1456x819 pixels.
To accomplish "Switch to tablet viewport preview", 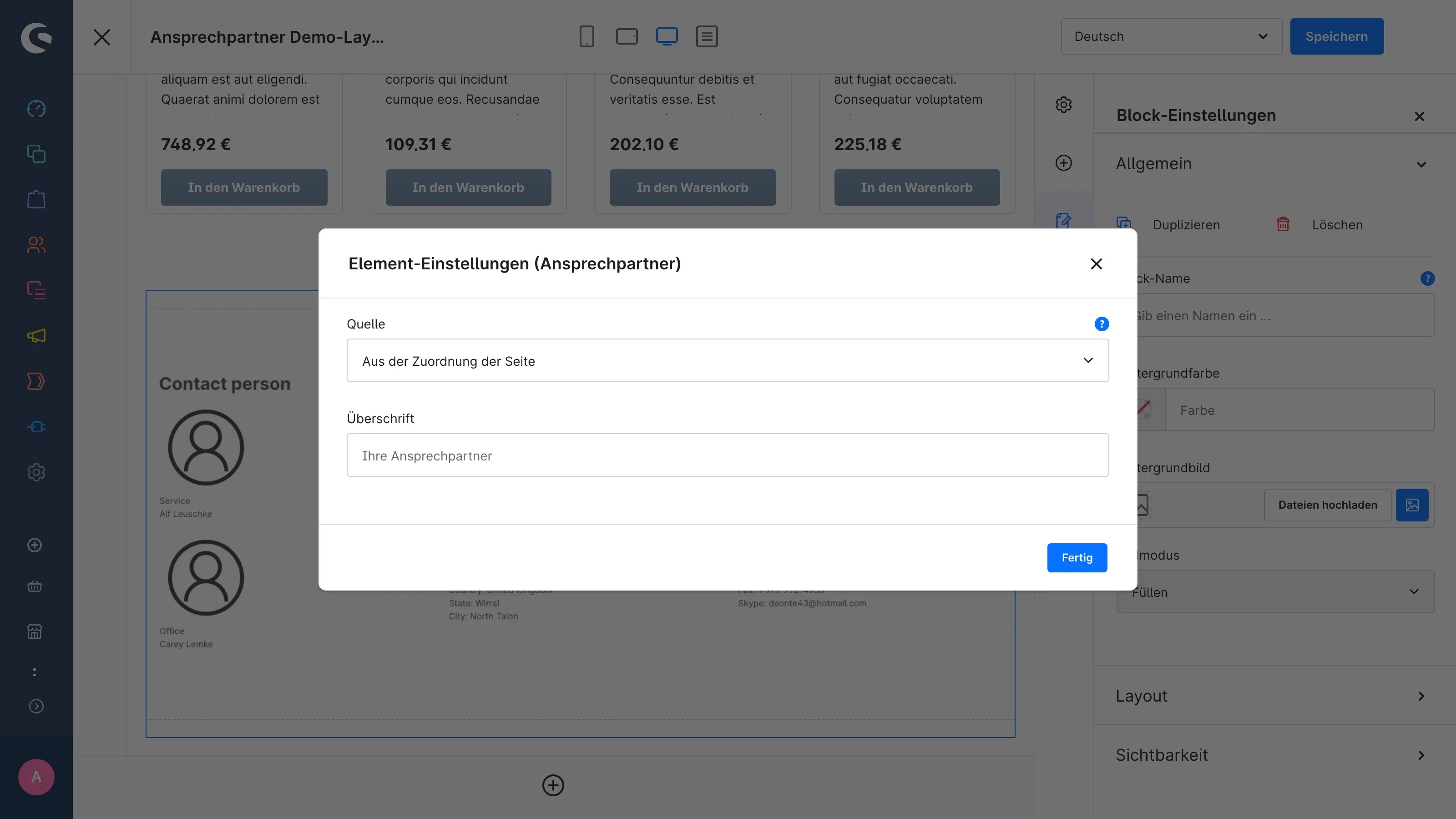I will (x=626, y=37).
